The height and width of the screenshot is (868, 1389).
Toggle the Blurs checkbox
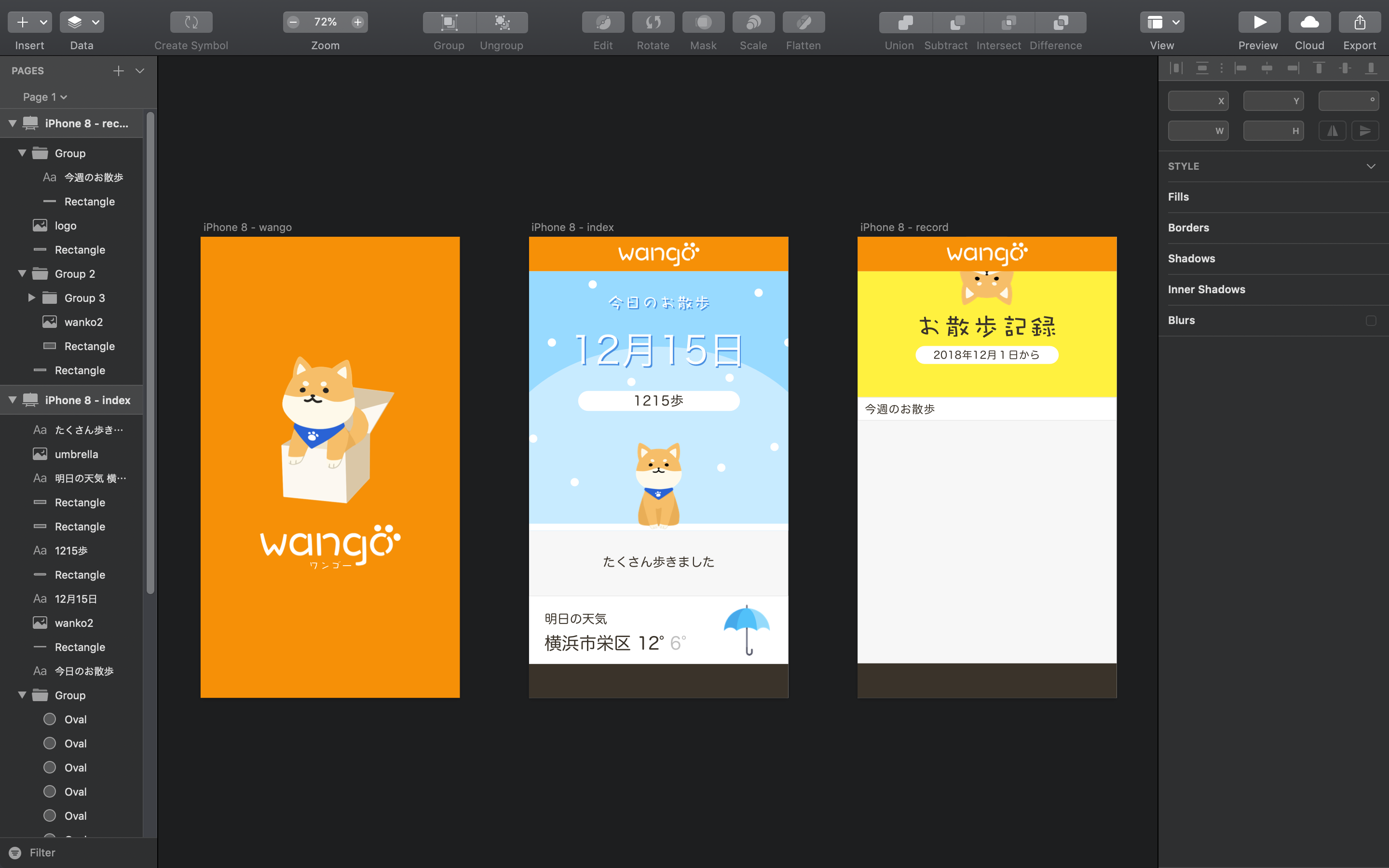point(1371,320)
